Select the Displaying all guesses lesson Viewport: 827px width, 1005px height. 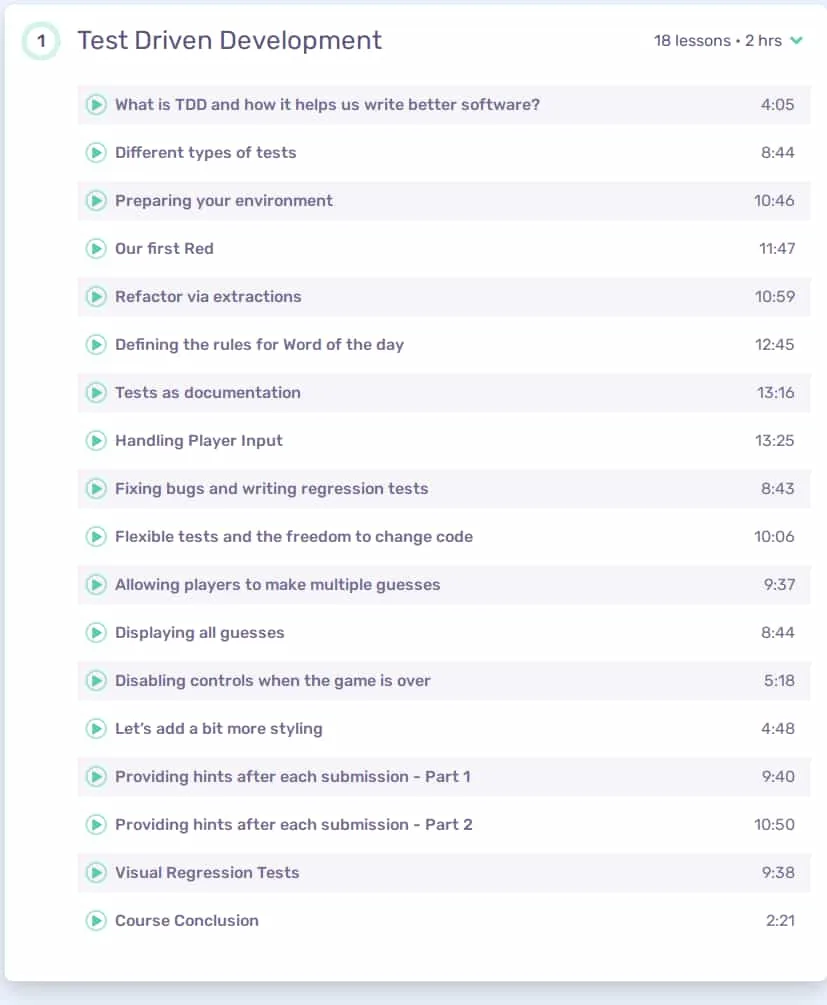[x=444, y=633]
